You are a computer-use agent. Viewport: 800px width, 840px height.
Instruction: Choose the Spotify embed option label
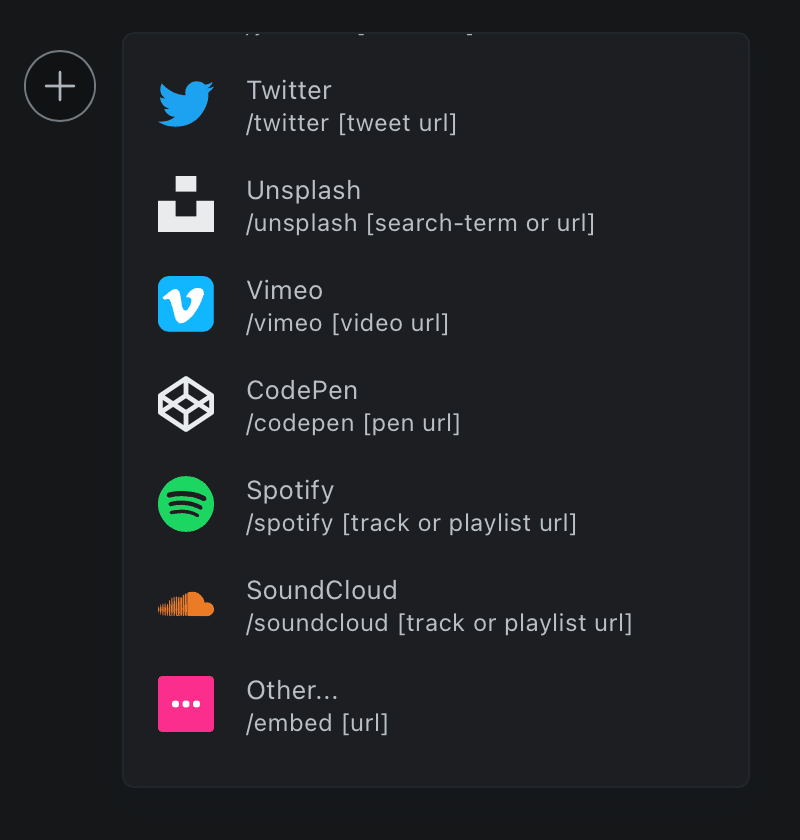[290, 491]
